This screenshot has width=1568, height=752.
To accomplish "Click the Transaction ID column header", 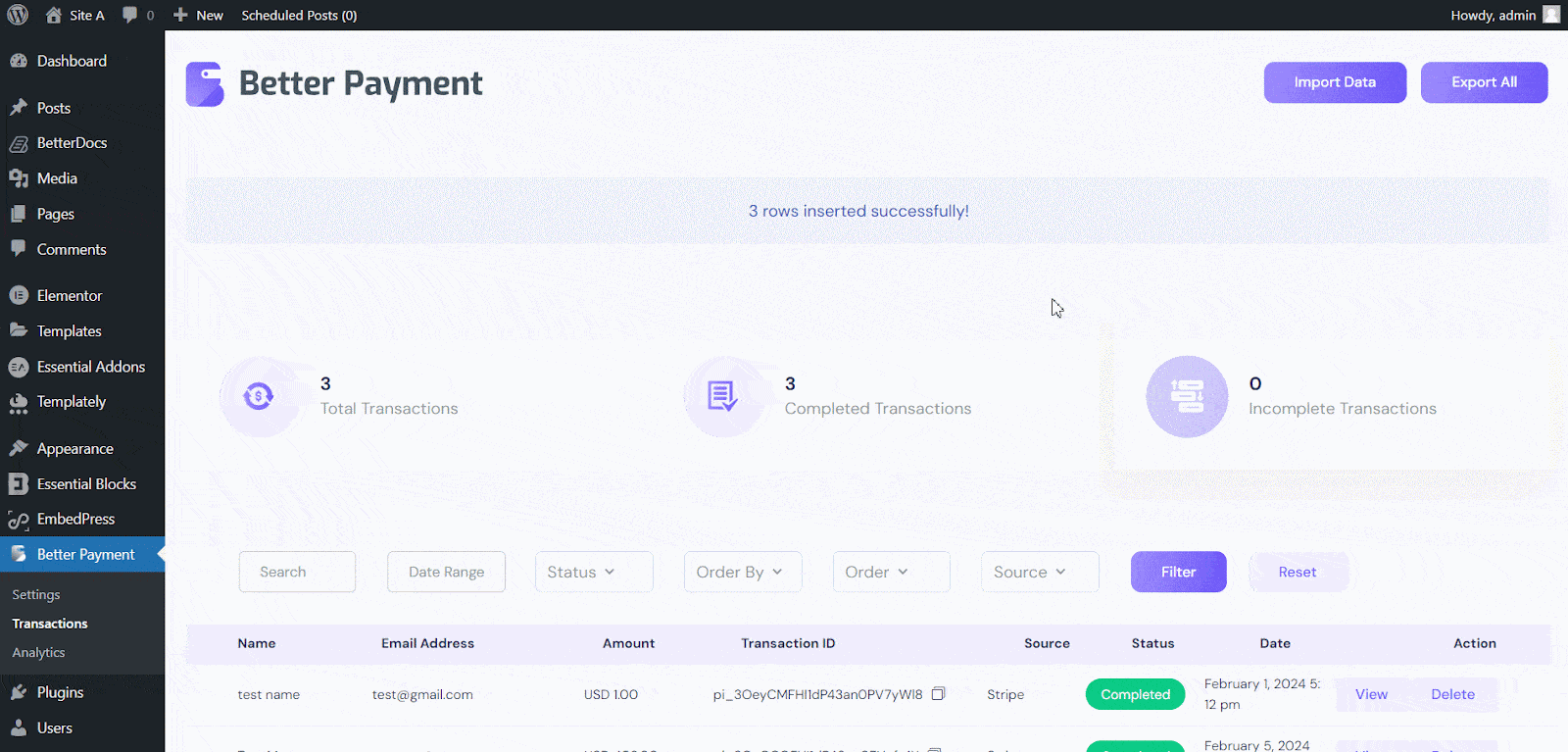I will tap(788, 643).
